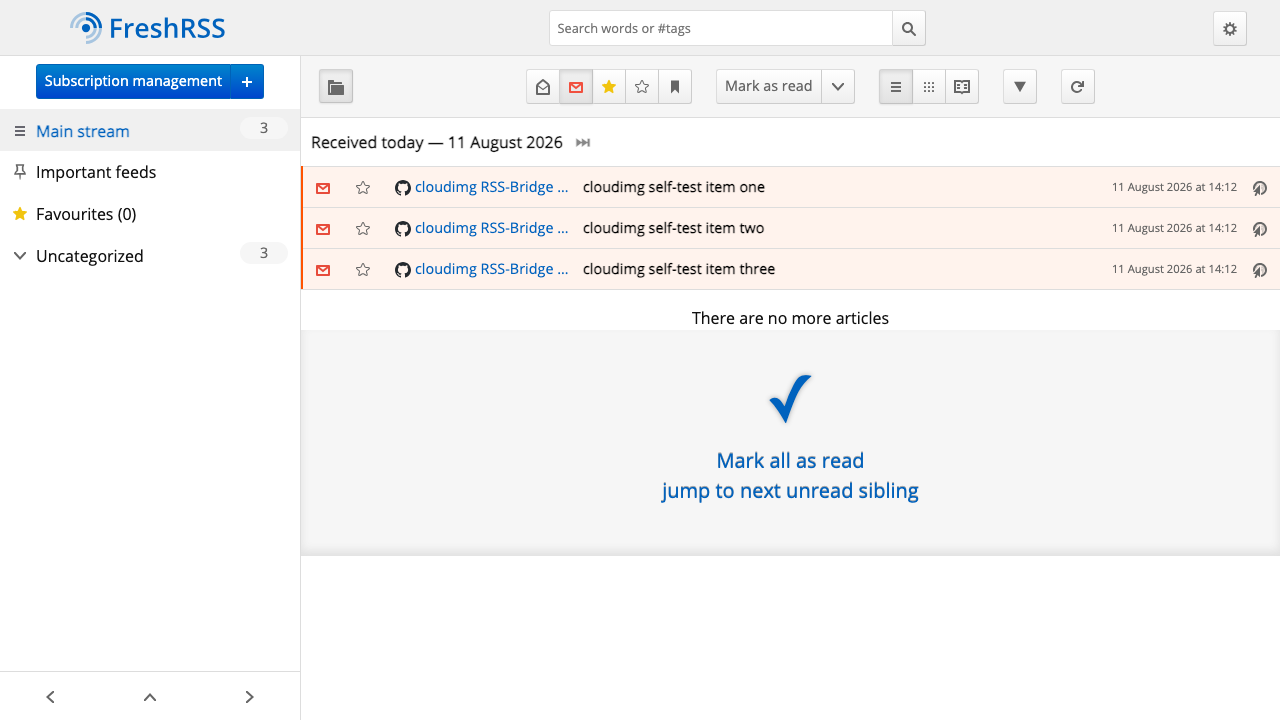Screen dimensions: 1280x720
Task: Toggle show read articles filter
Action: (x=543, y=87)
